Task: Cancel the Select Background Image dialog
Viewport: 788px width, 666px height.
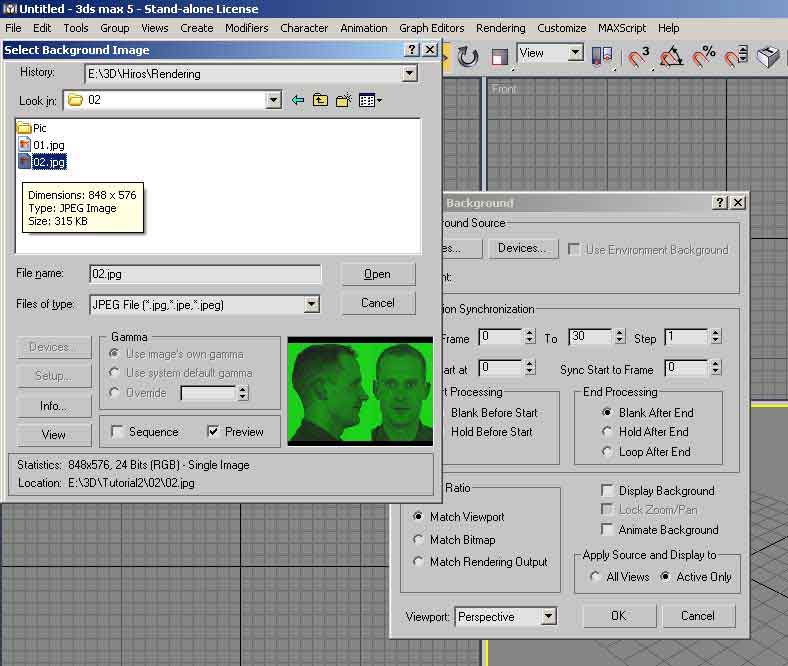Action: coord(378,303)
